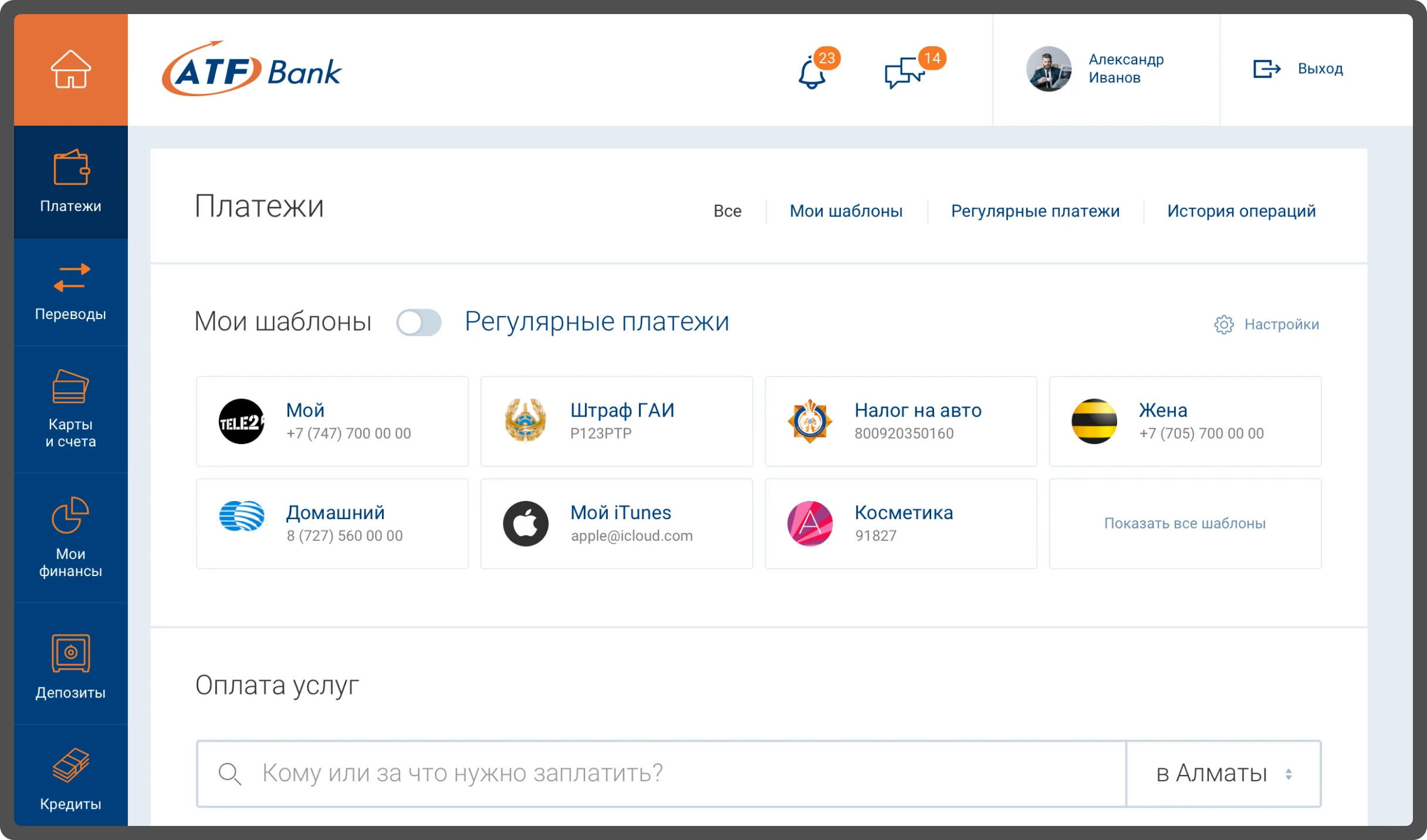The width and height of the screenshot is (1427, 840).
Task: Open Карты и счета sidebar section
Action: tap(70, 408)
